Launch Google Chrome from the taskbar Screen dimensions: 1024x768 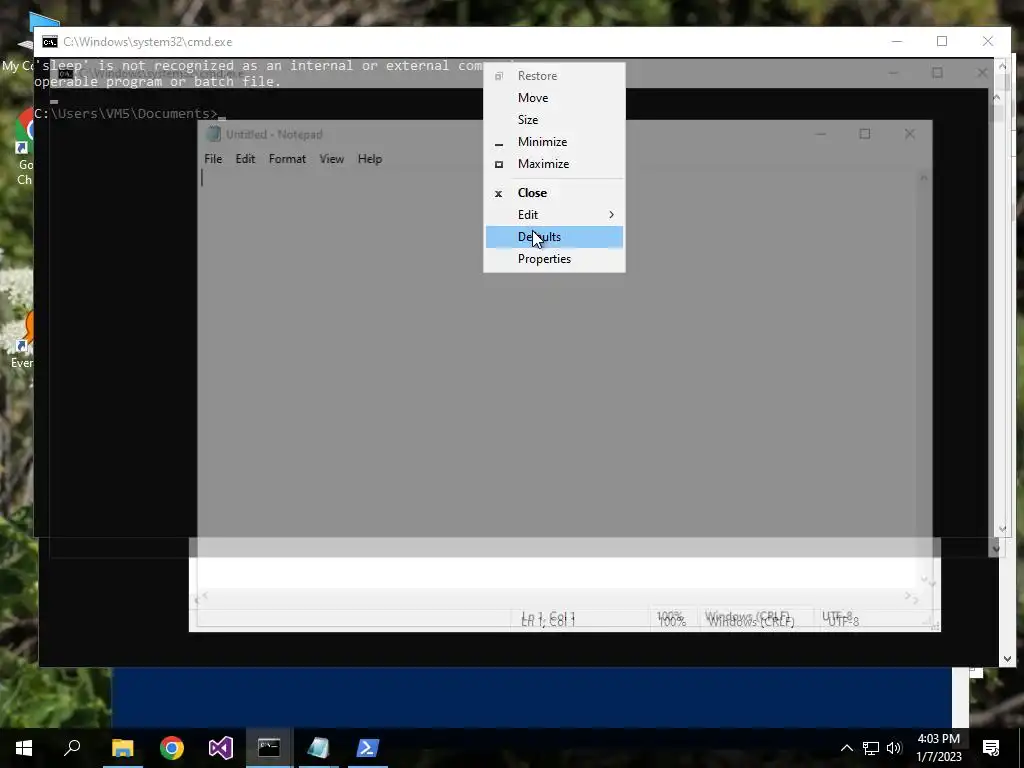point(172,748)
